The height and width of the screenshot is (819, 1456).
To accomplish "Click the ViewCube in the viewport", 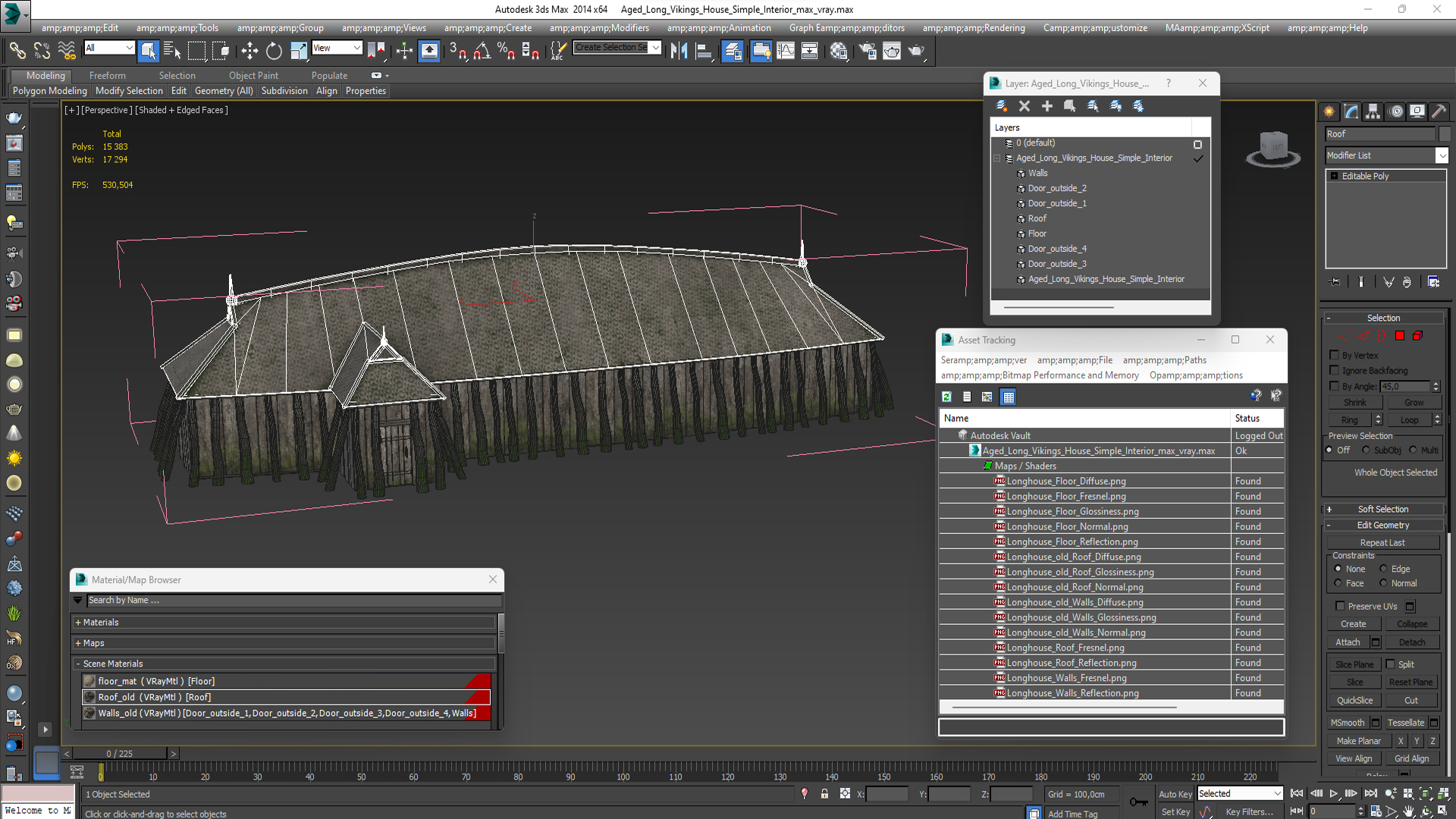I will [x=1273, y=147].
